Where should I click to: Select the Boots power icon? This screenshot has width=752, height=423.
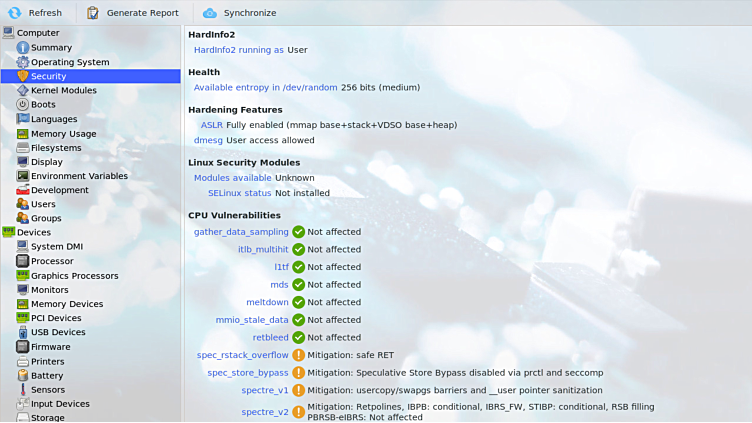(x=22, y=104)
